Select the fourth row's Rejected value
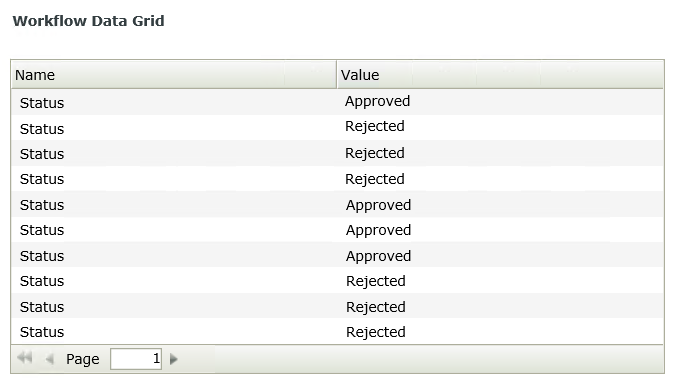 [x=375, y=179]
